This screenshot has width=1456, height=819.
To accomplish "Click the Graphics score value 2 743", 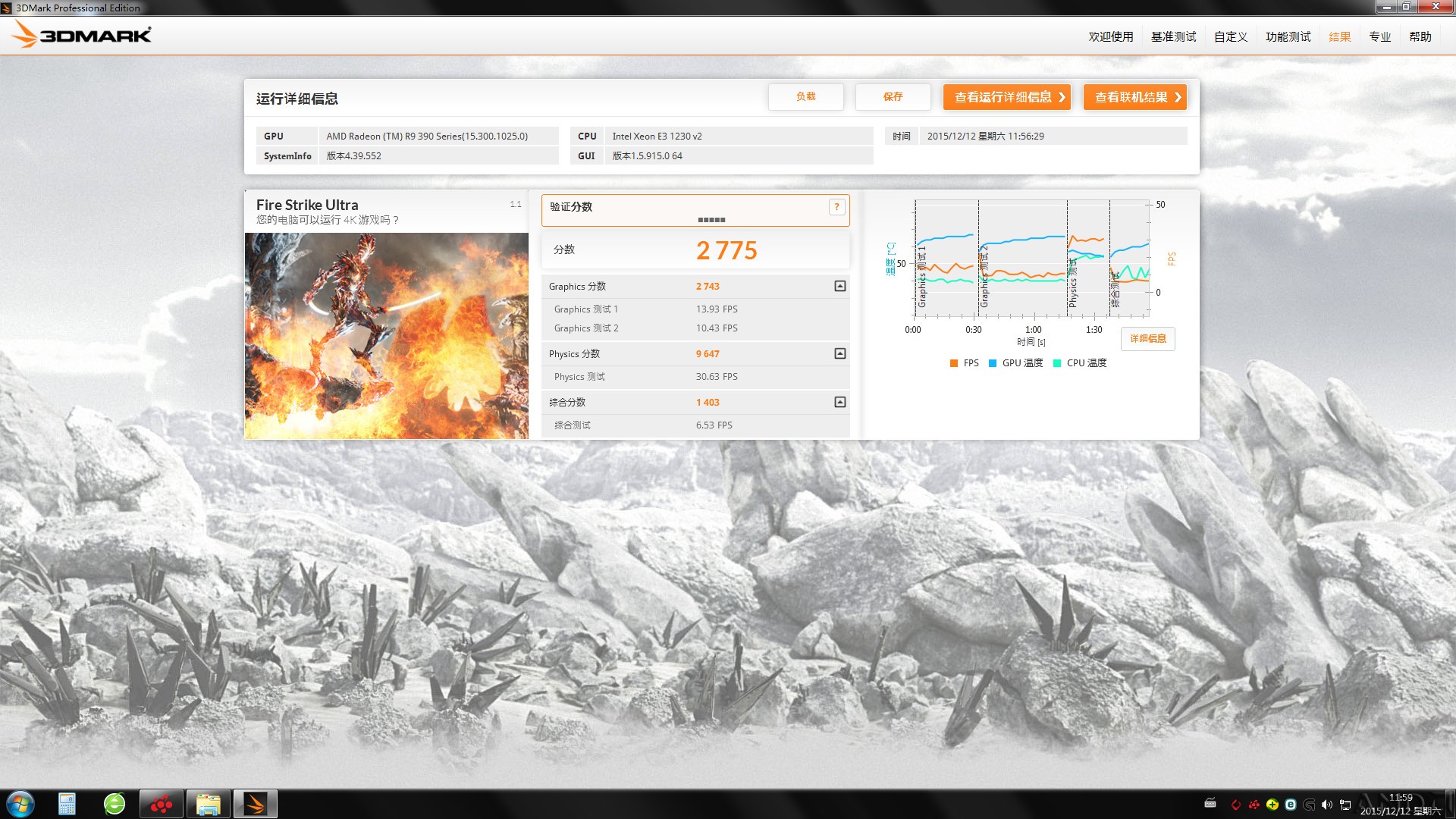I will click(x=708, y=287).
